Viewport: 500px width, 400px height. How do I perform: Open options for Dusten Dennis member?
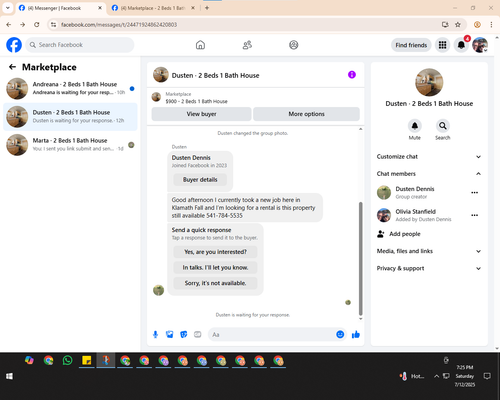pyautogui.click(x=475, y=193)
